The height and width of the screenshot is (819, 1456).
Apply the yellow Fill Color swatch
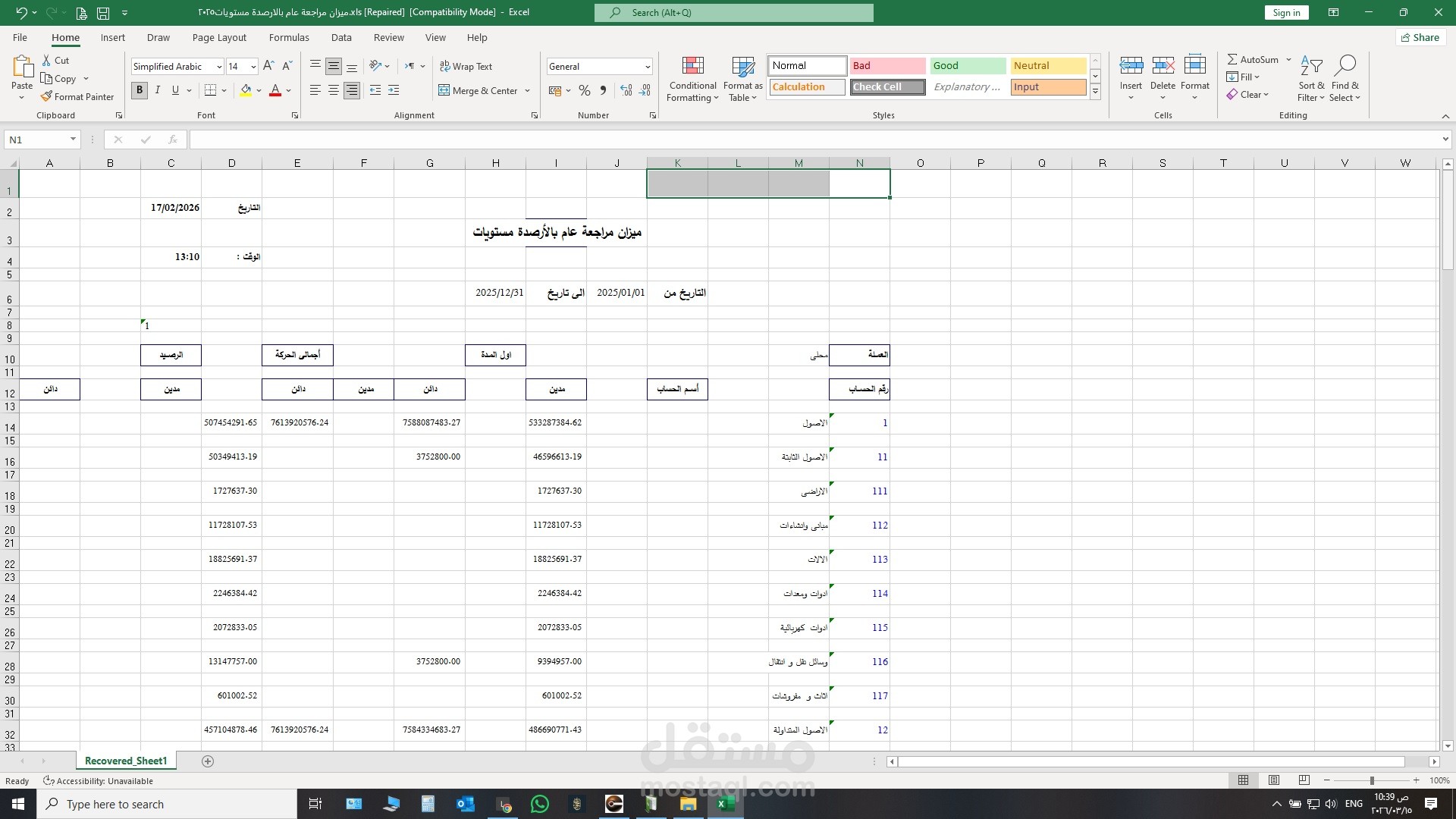pyautogui.click(x=246, y=90)
